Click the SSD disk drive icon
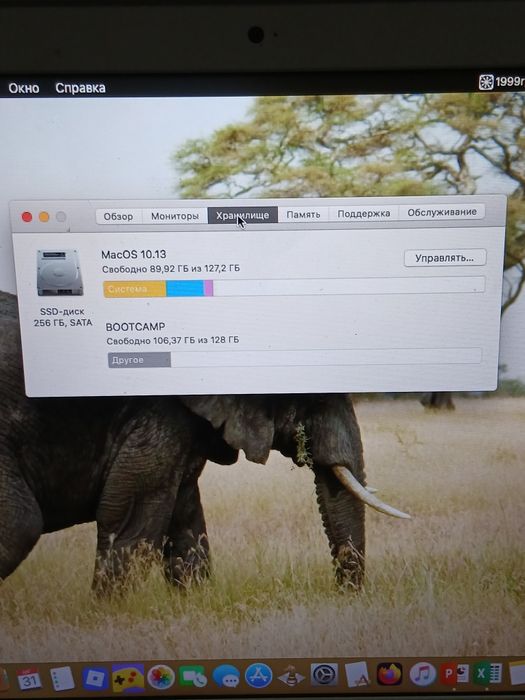Image resolution: width=525 pixels, height=700 pixels. [x=60, y=273]
